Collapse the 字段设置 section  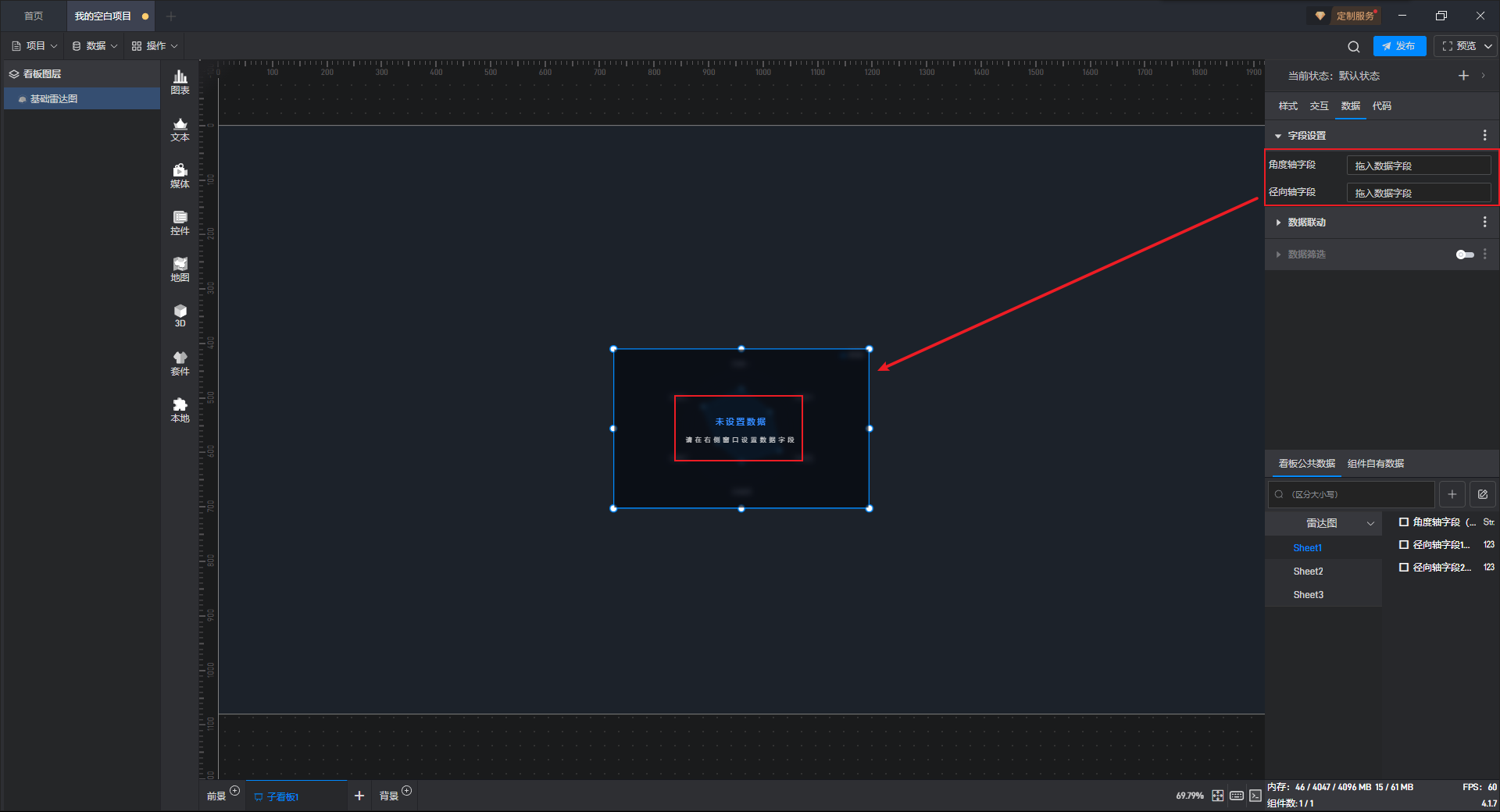pos(1278,136)
